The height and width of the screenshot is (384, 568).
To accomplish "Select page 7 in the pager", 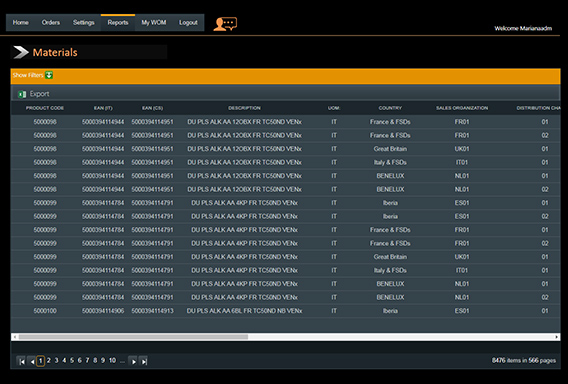I will (87, 360).
